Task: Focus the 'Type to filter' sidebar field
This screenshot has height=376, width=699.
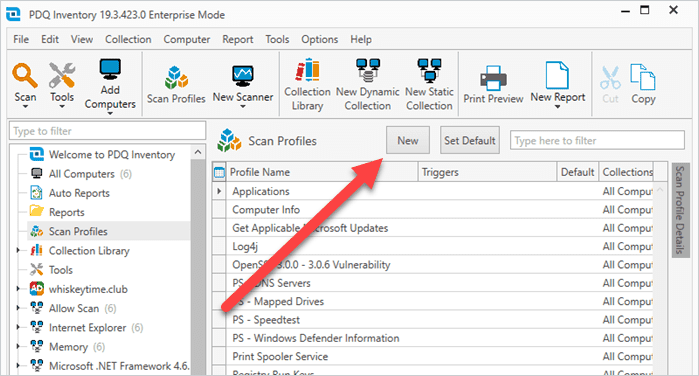Action: 107,131
